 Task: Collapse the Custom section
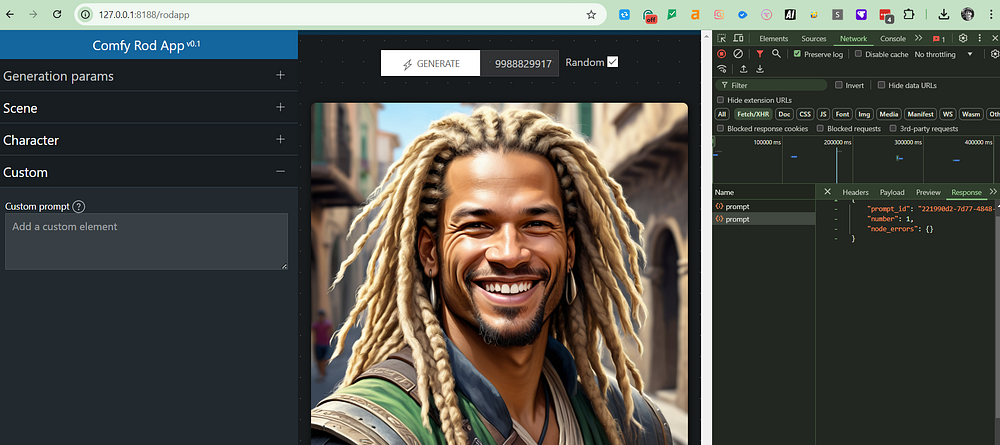click(x=149, y=172)
